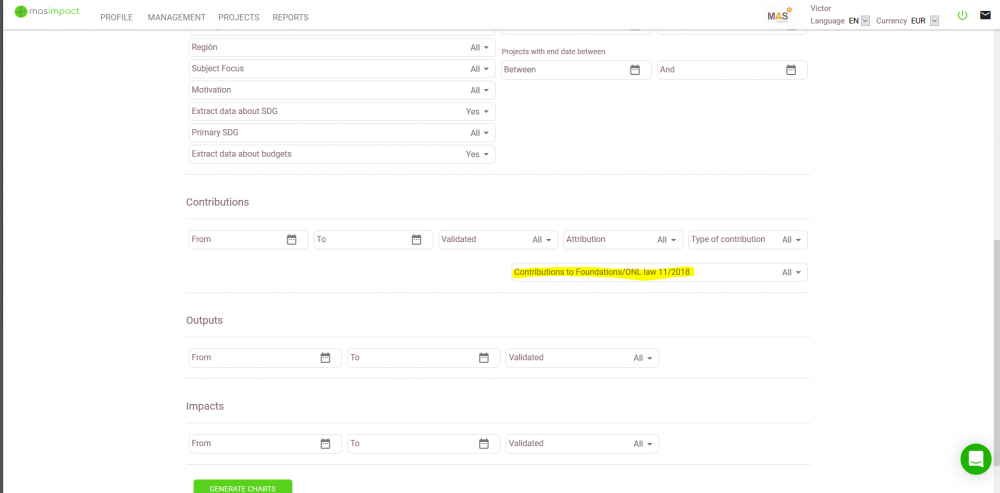Click the green power logout icon
1000x493 pixels.
click(x=962, y=15)
